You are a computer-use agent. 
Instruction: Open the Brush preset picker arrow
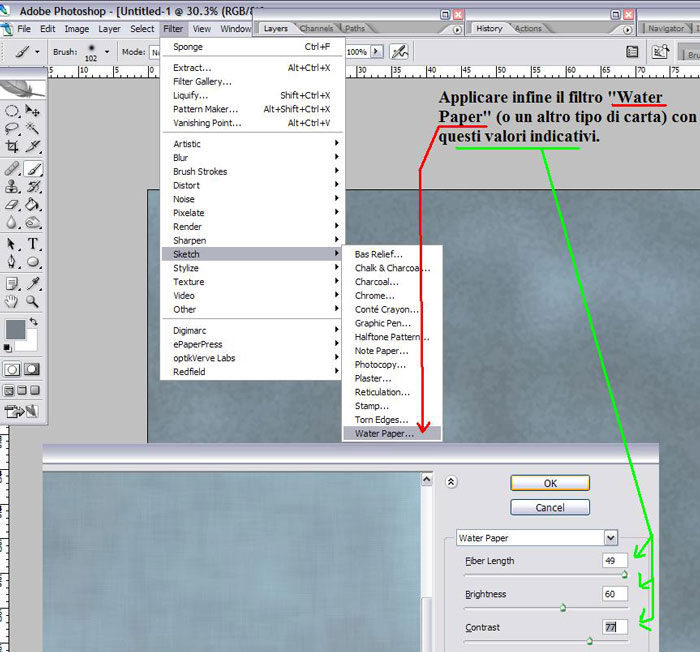click(107, 52)
